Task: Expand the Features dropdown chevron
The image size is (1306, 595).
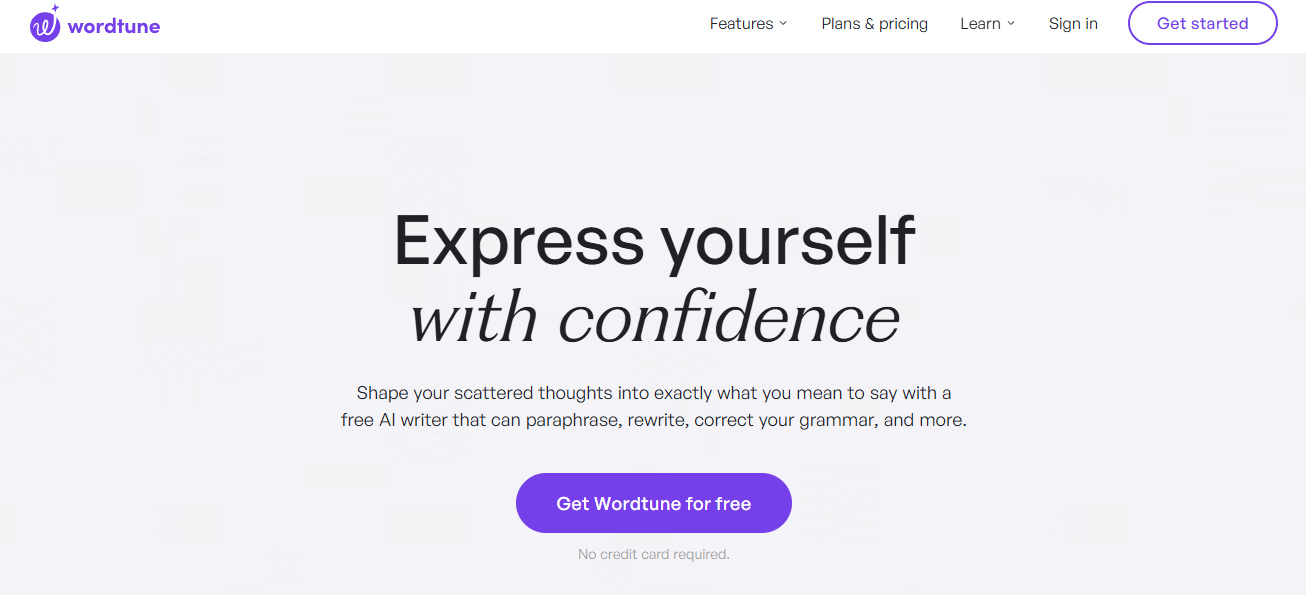Action: pos(784,23)
